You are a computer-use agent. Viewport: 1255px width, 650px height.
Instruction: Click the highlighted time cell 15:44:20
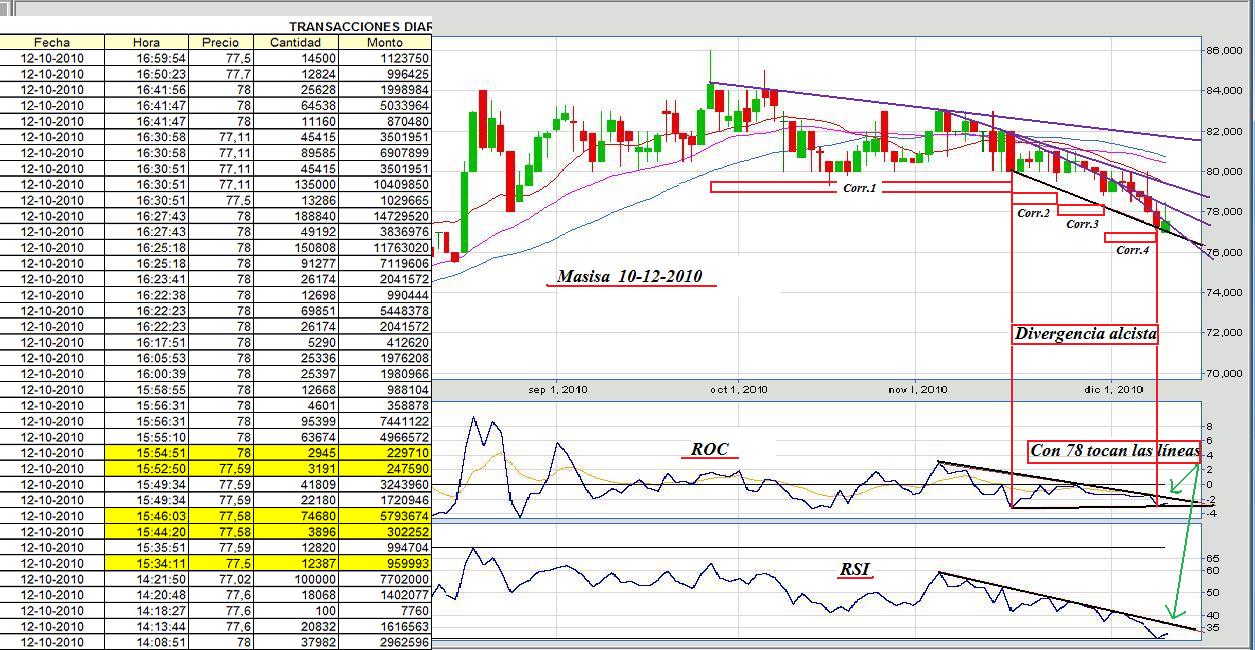[146, 532]
